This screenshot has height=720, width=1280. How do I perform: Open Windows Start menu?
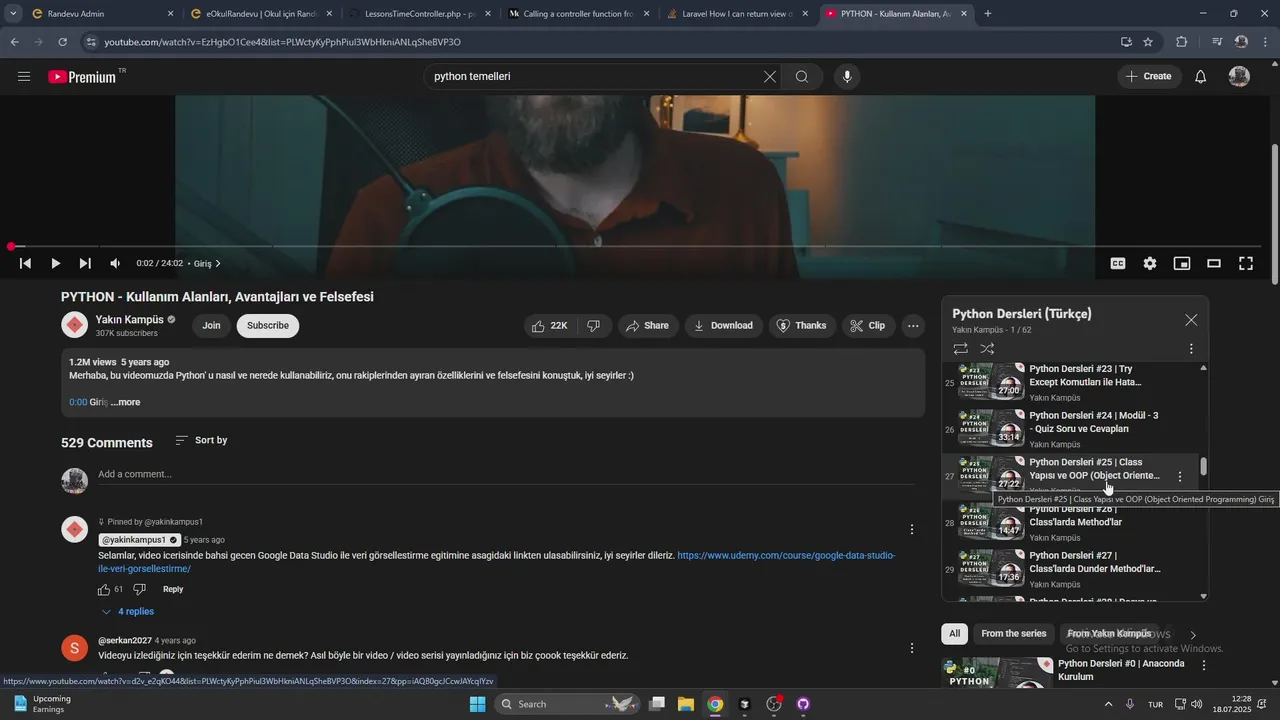pos(477,704)
